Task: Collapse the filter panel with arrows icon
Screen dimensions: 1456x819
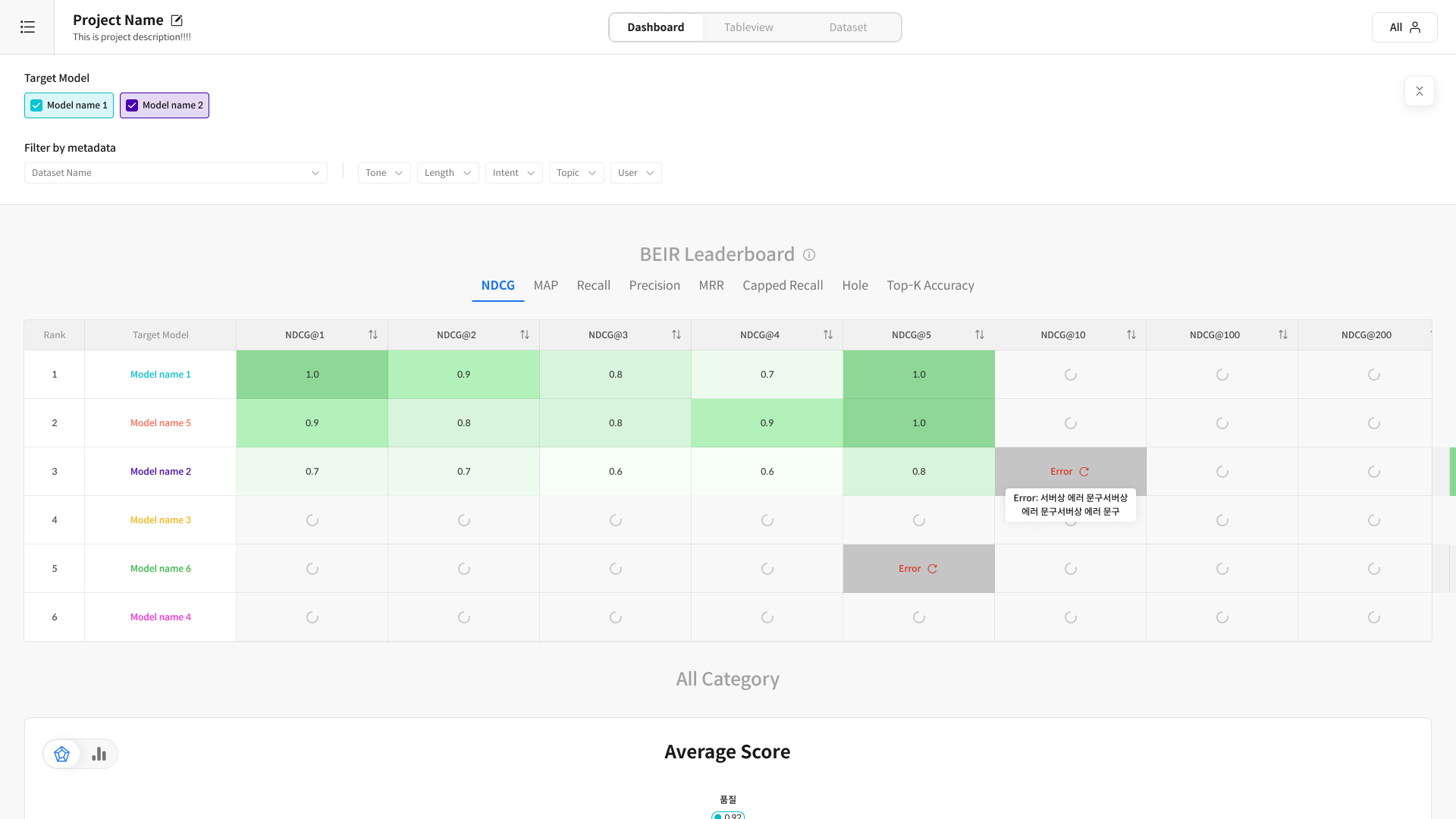Action: coord(1419,91)
